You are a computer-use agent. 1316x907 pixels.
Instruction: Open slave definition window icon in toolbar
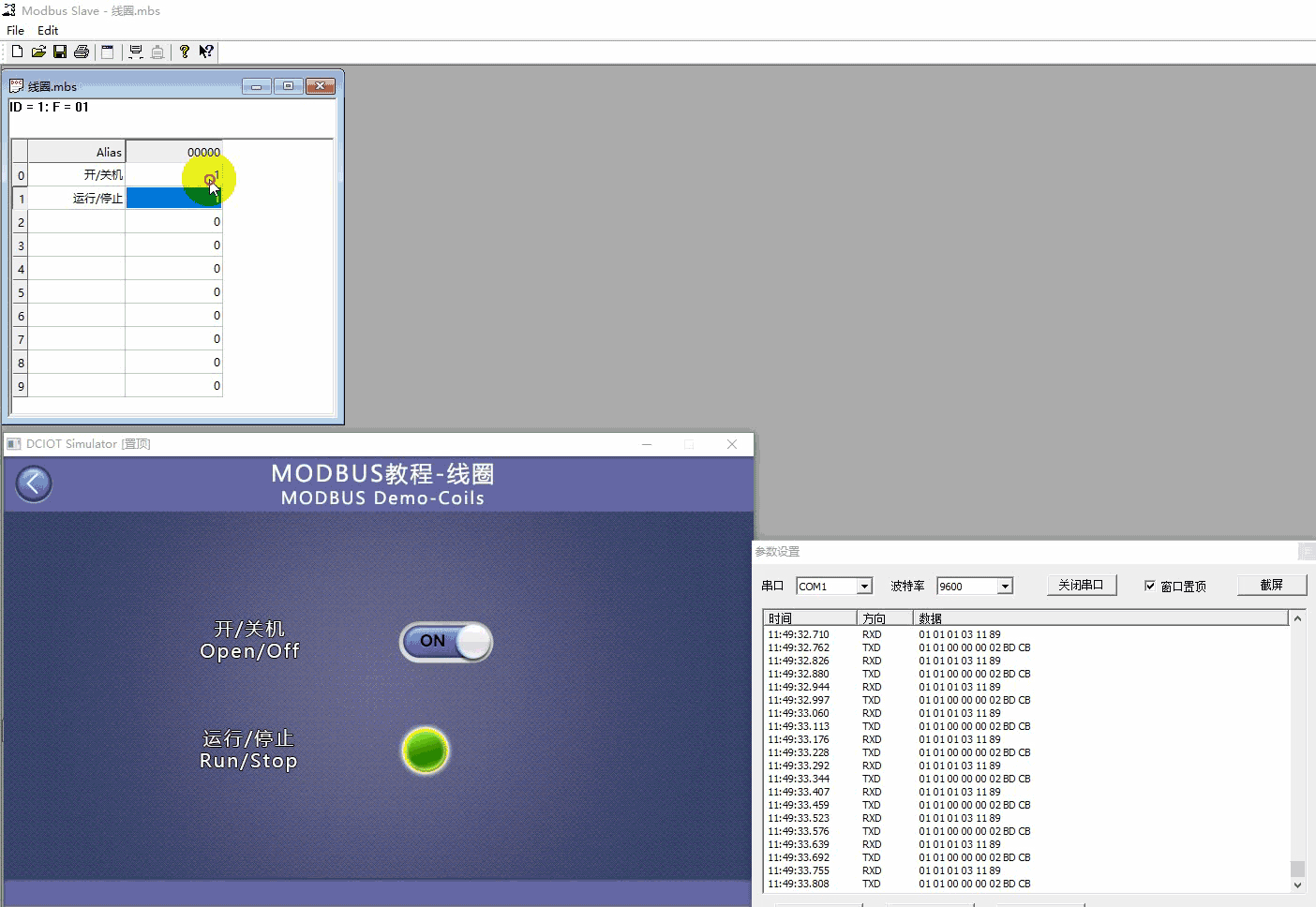[107, 52]
